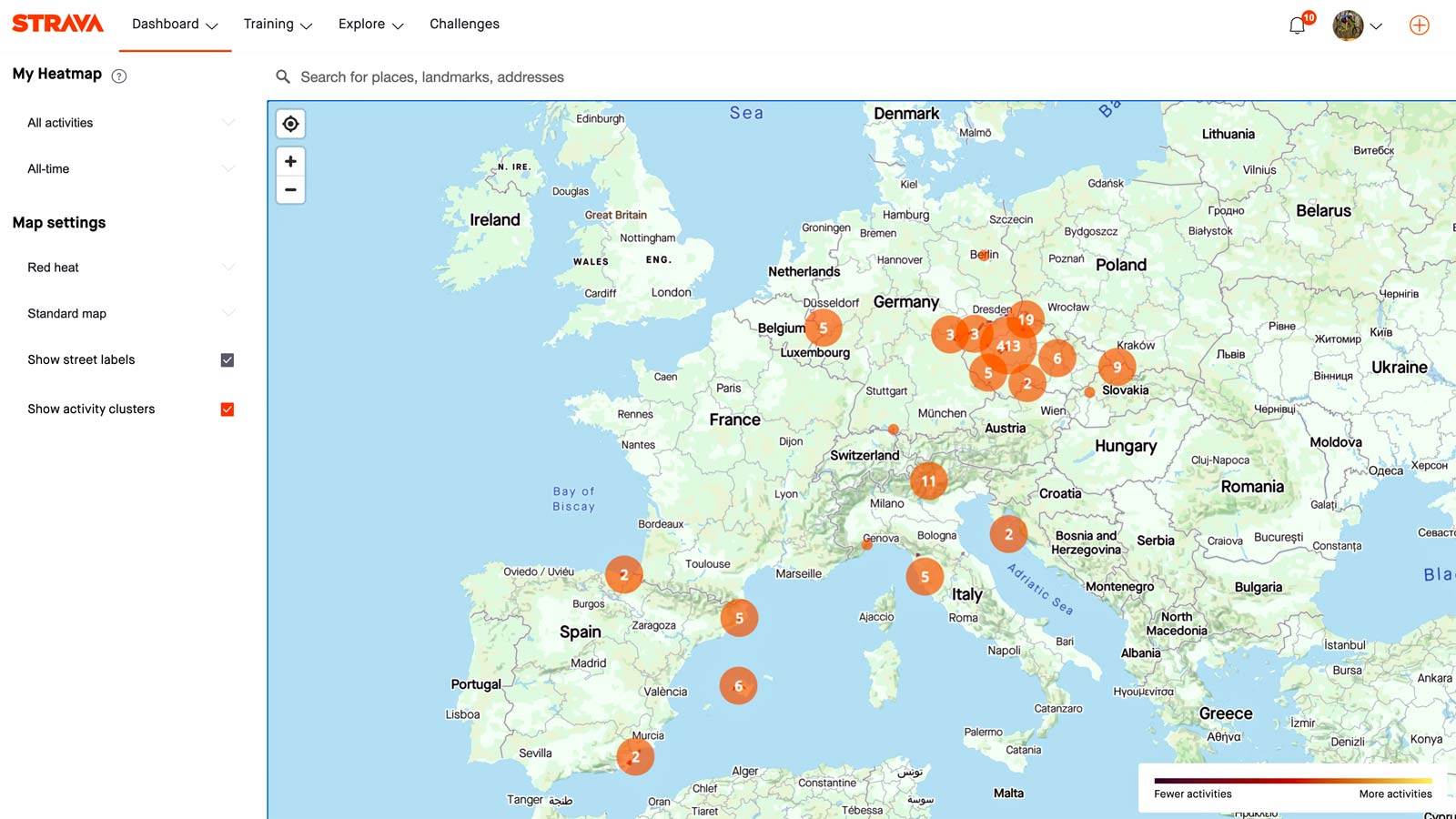Open the notifications bell
This screenshot has height=819, width=1456.
point(1298,25)
